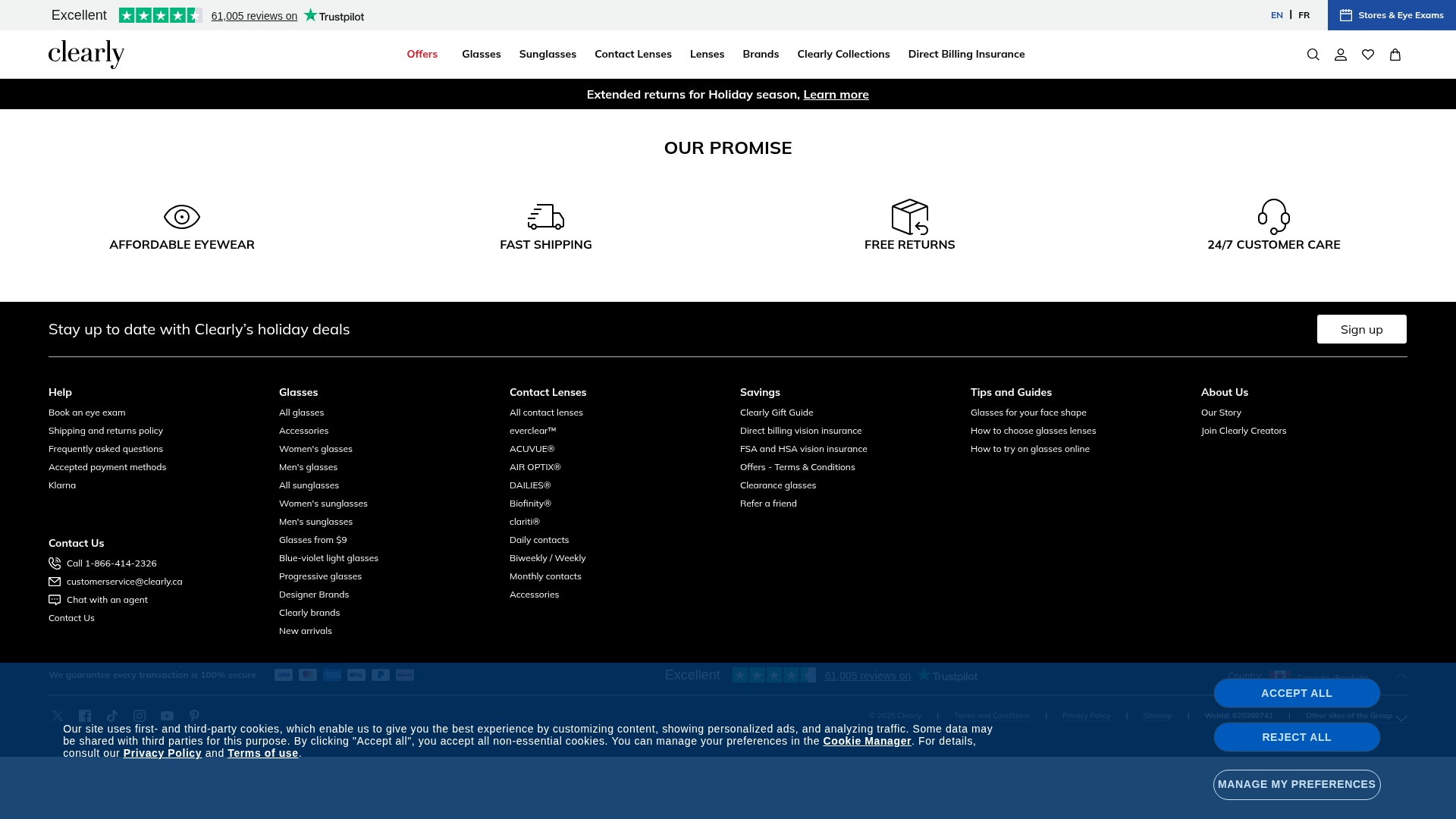This screenshot has width=1456, height=819.
Task: Click the Affordable Eyewear eye icon
Action: (182, 217)
